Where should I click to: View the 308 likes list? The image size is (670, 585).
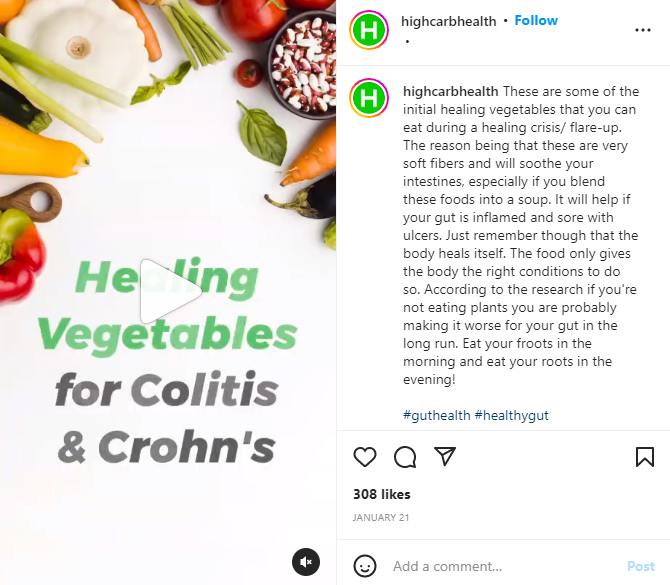click(x=382, y=494)
